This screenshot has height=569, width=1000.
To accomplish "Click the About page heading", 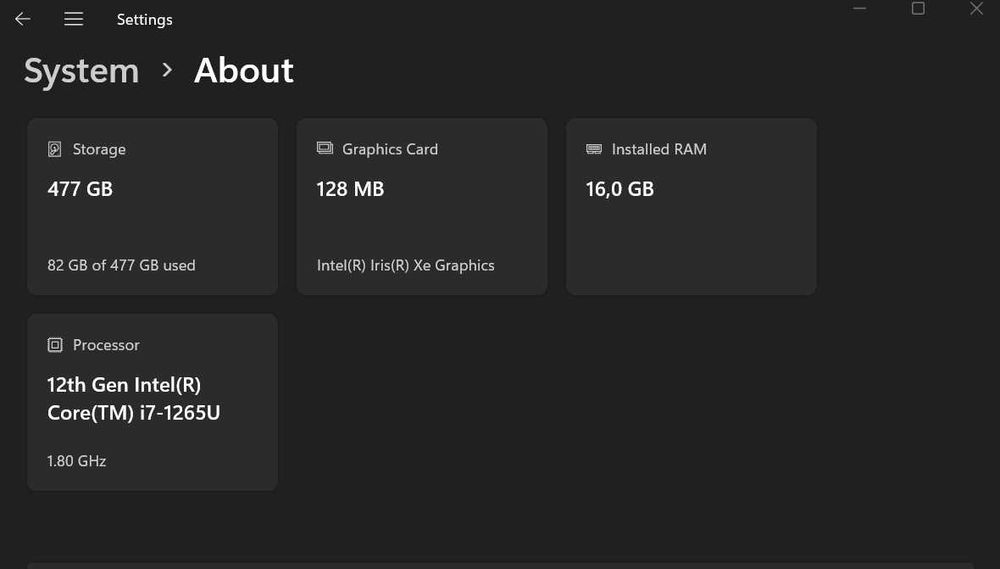I will point(244,70).
